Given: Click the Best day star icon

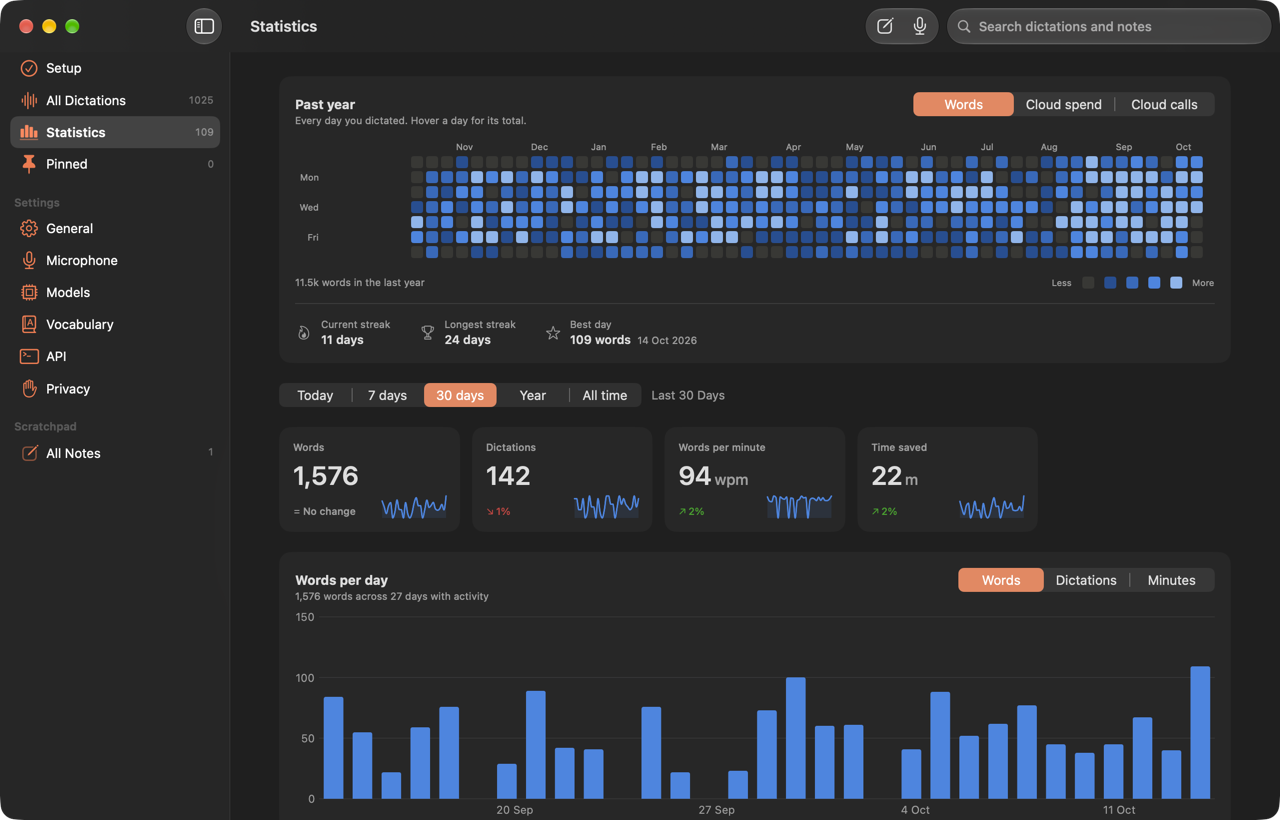Looking at the screenshot, I should tap(553, 333).
